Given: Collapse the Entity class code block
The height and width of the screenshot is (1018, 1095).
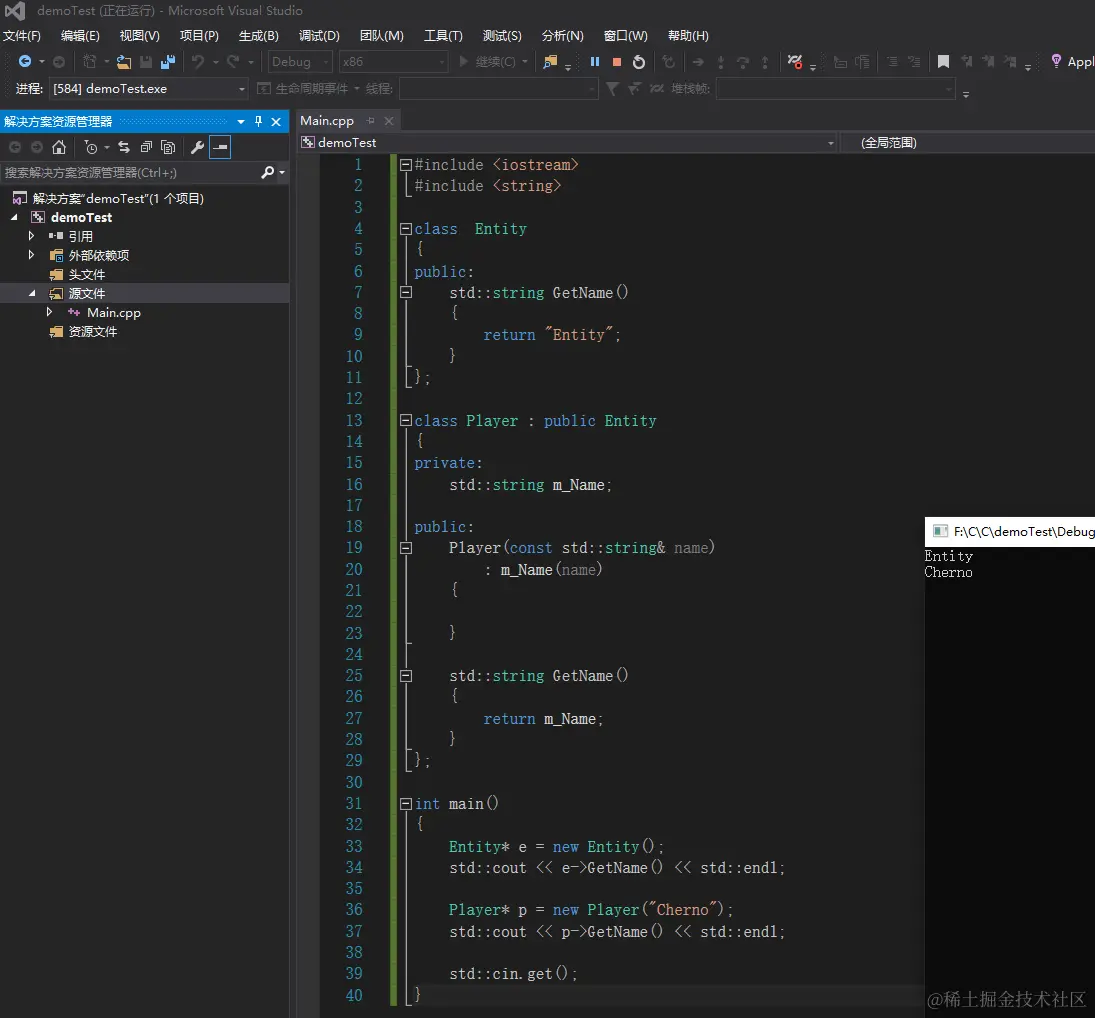Looking at the screenshot, I should [406, 229].
